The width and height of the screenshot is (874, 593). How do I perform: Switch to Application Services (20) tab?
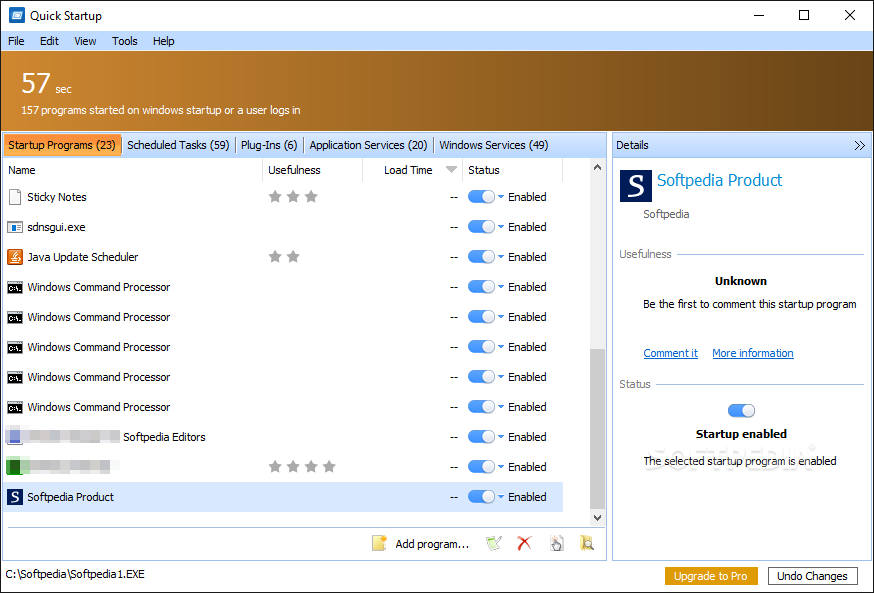click(368, 145)
